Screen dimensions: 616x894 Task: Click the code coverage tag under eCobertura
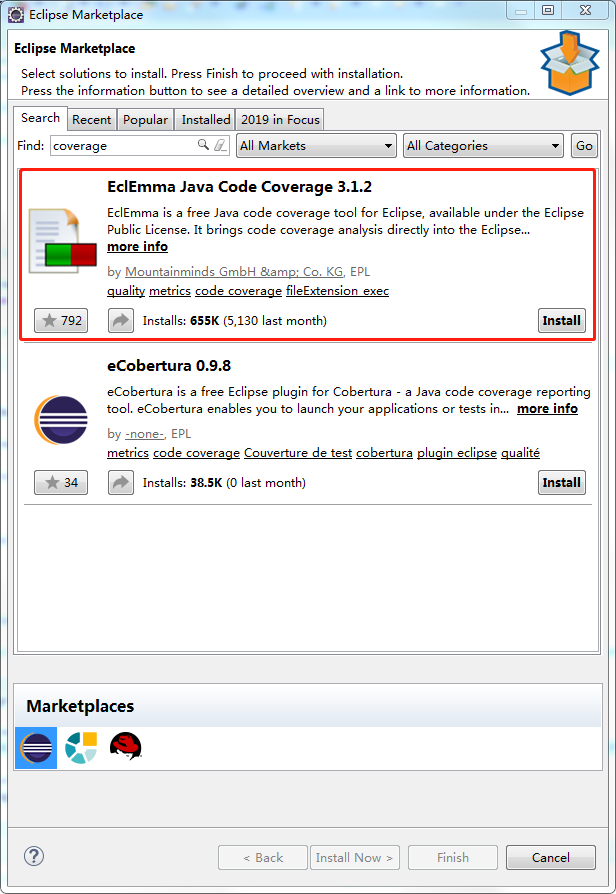point(196,453)
